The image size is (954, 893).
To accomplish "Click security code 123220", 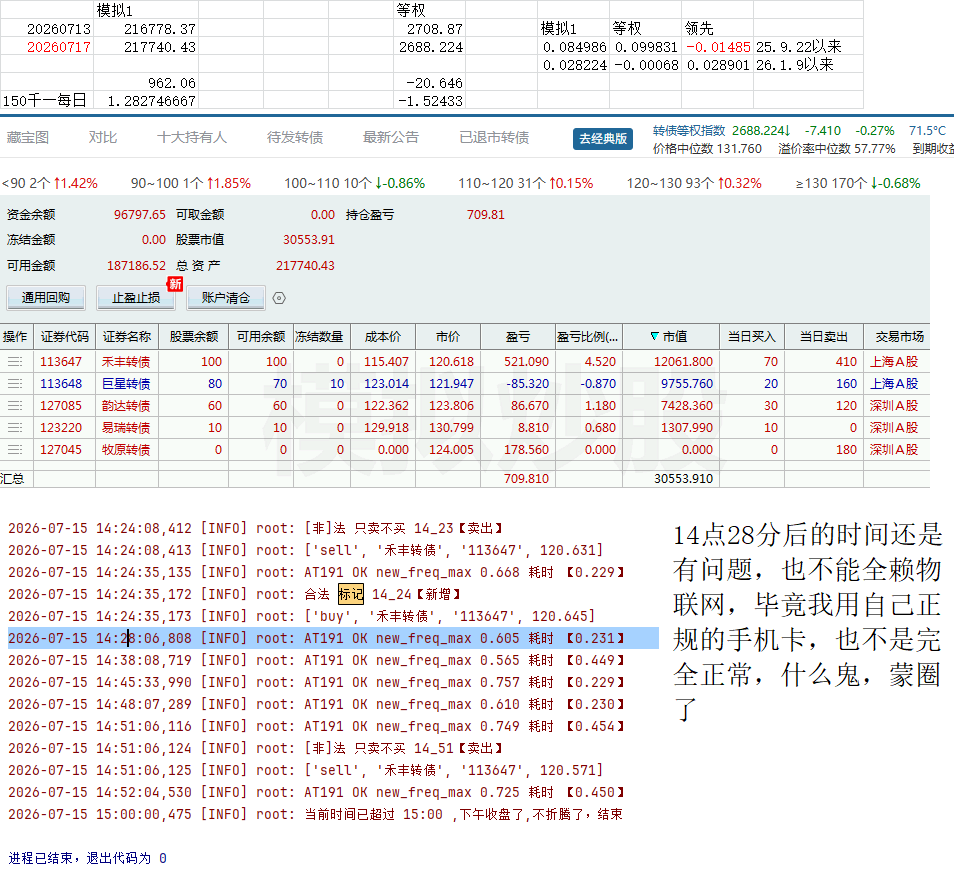I will (x=61, y=428).
